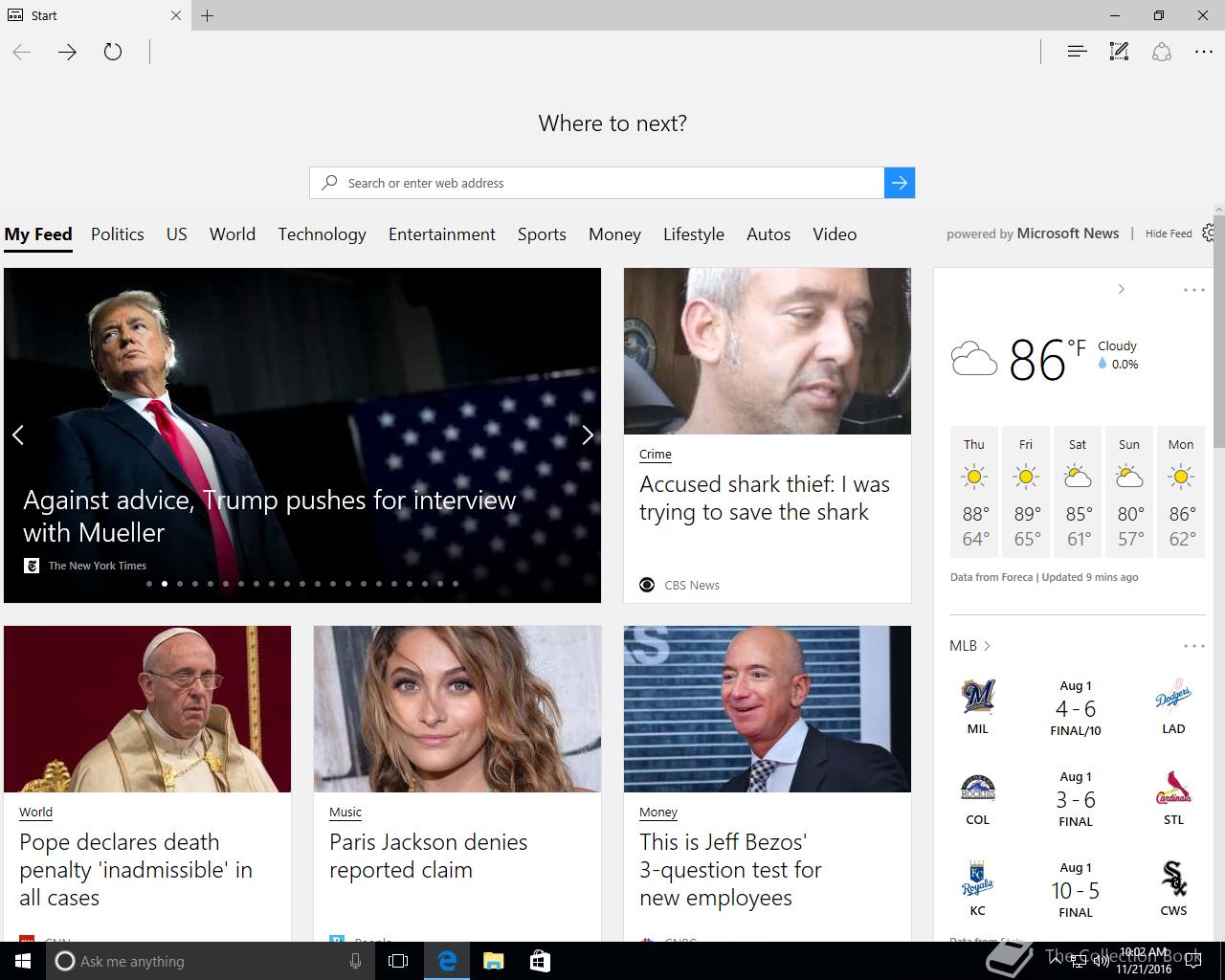Screen dimensions: 1225x980
Task: Click the browser Forward arrow
Action: pos(67,52)
